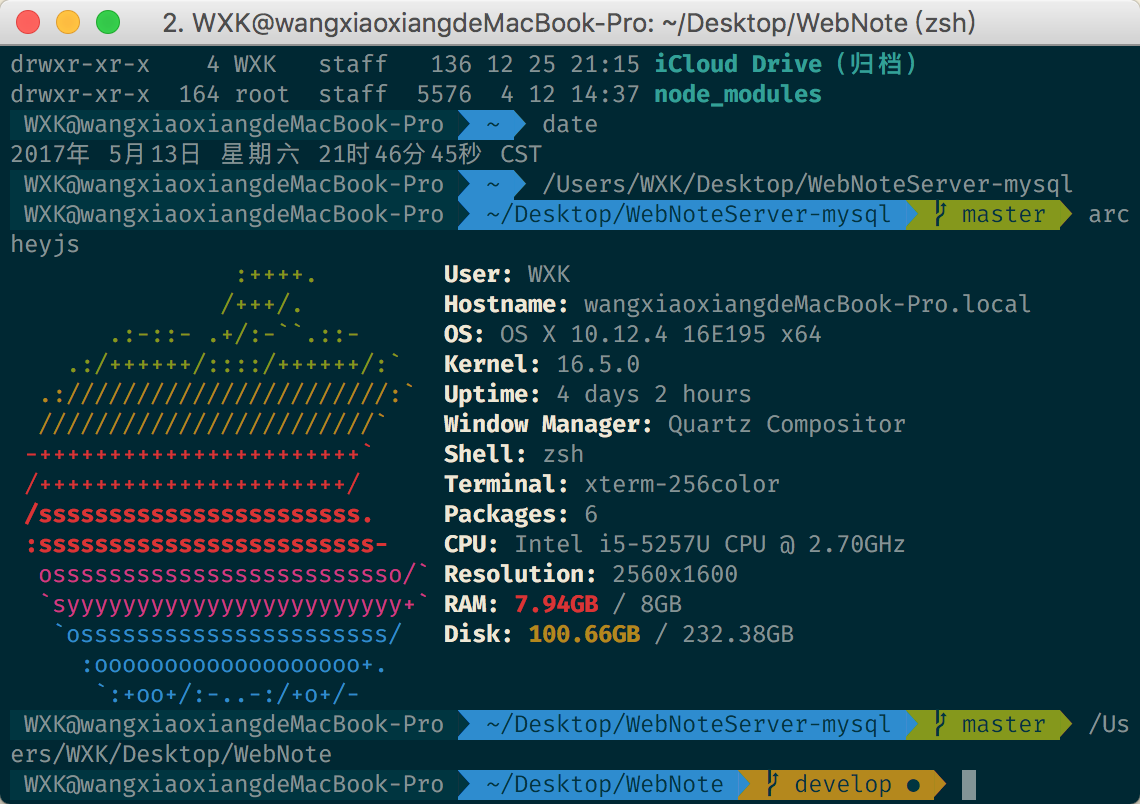Click the ~/Desktop/WebNote path segment on the last prompt
The image size is (1140, 804).
(604, 785)
